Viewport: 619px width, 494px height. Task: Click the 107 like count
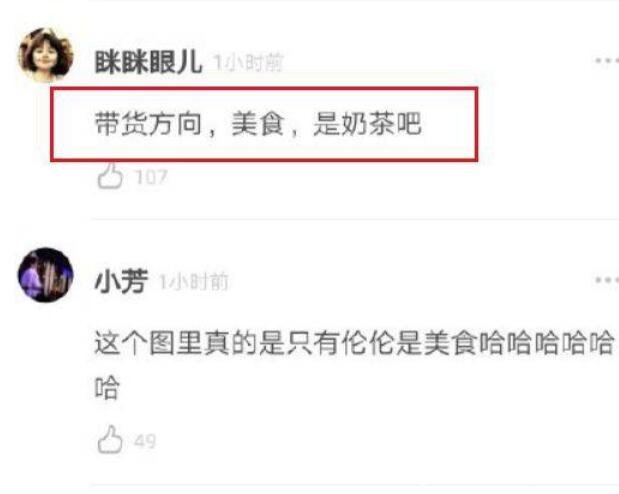[151, 177]
